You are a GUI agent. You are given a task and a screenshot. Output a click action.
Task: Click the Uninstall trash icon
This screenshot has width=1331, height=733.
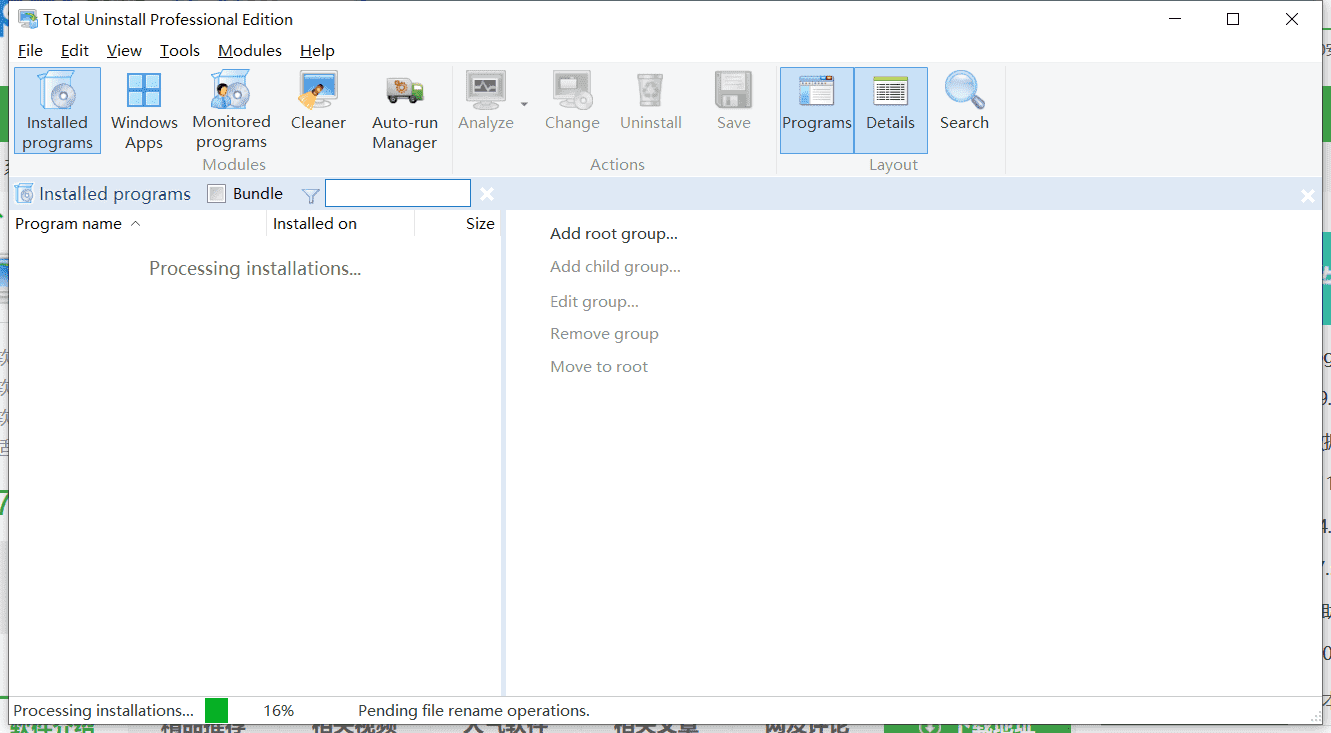coord(651,91)
